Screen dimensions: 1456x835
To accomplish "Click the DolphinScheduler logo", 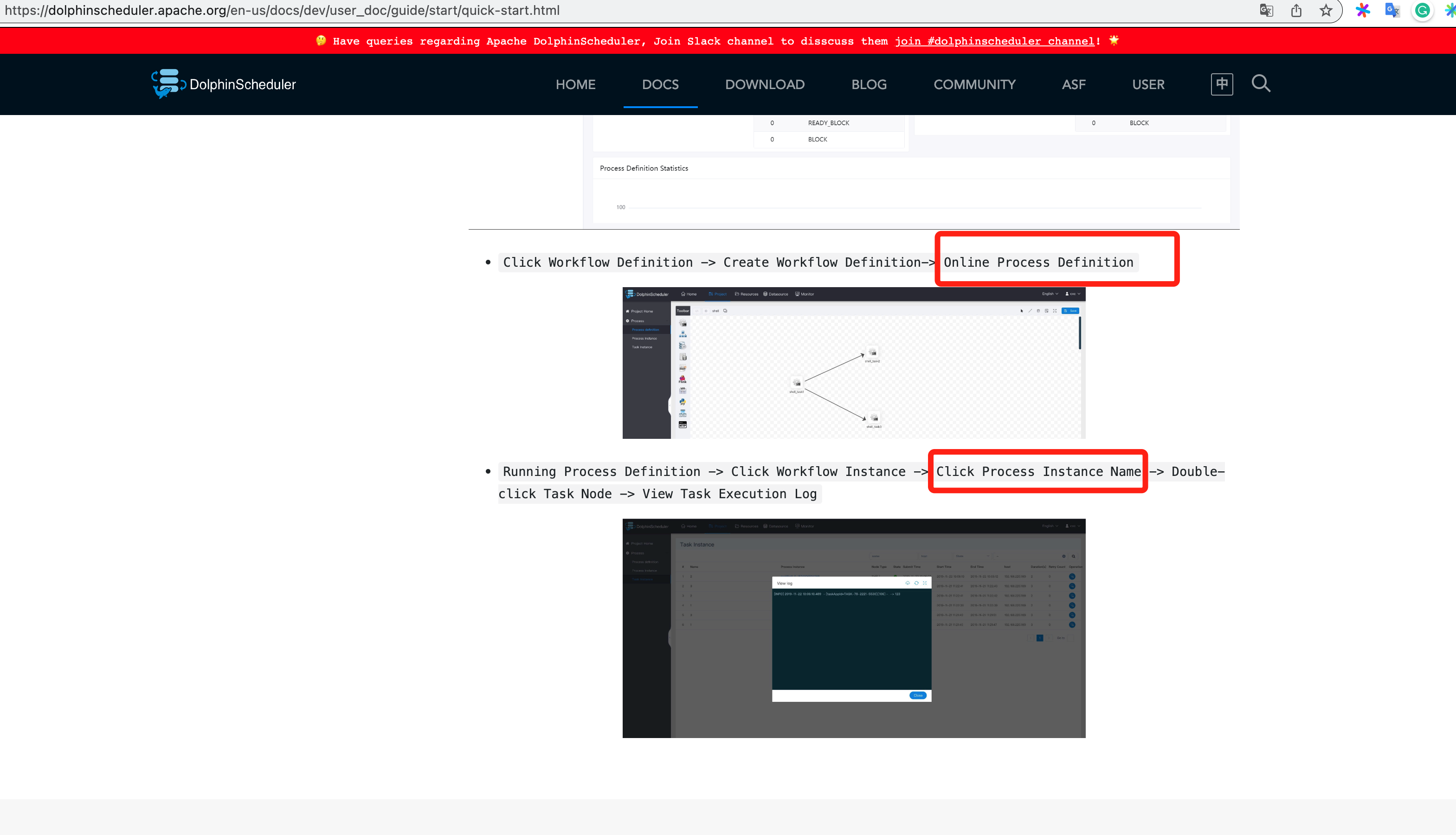I will coord(224,84).
